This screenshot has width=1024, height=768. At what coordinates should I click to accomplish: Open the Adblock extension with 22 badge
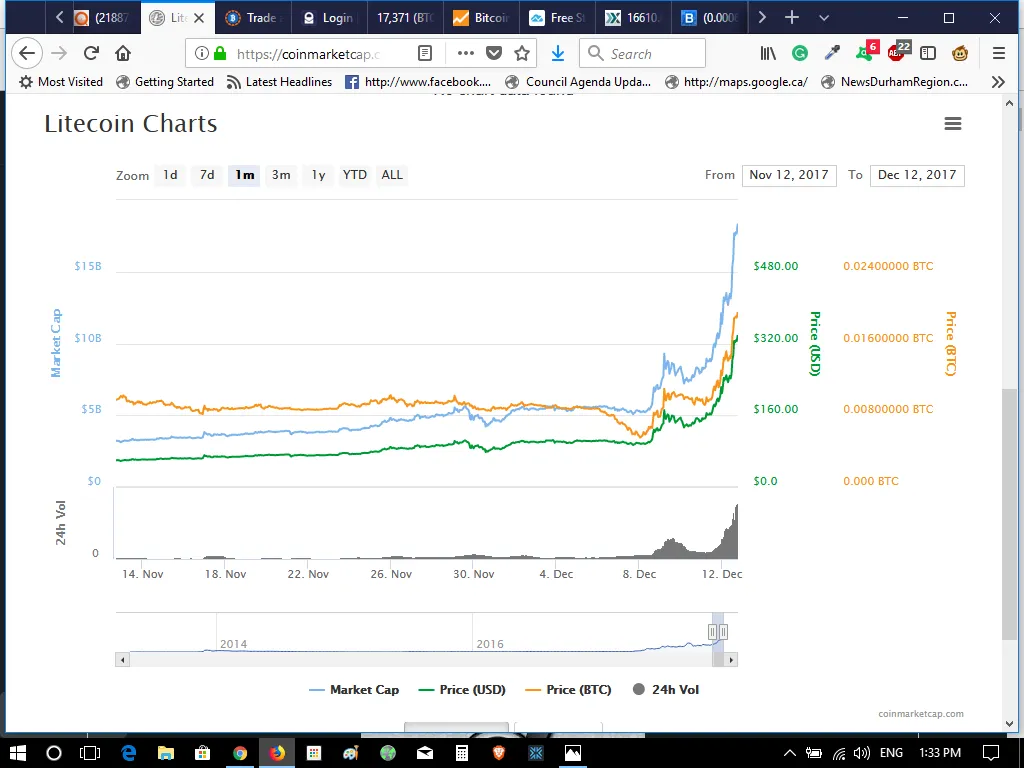899,52
